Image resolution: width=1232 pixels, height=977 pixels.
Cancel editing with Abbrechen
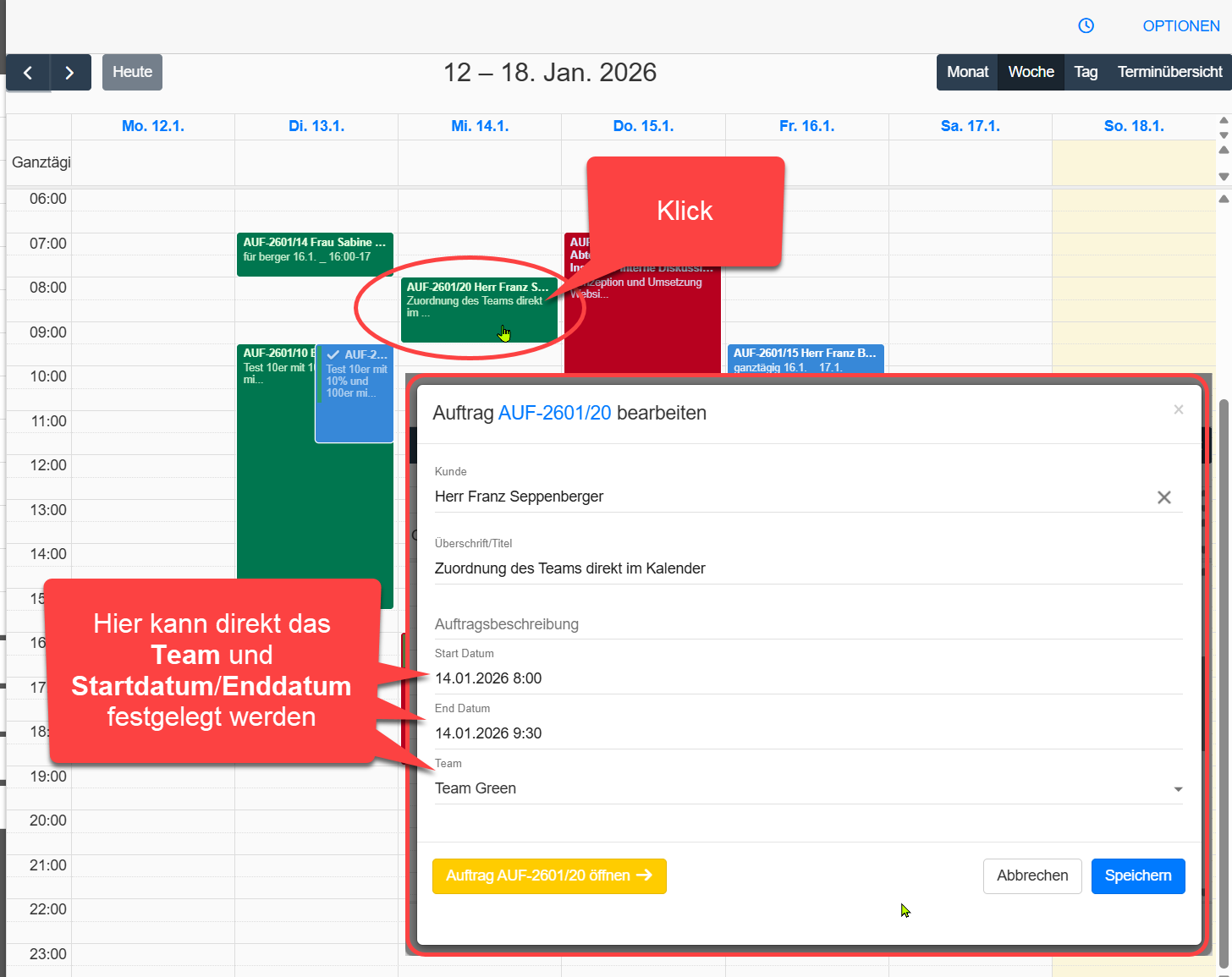point(1032,876)
